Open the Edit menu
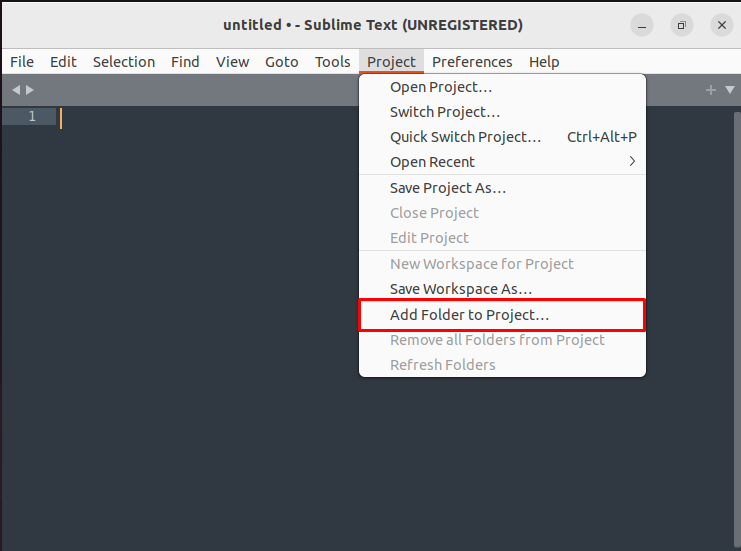 (x=63, y=62)
